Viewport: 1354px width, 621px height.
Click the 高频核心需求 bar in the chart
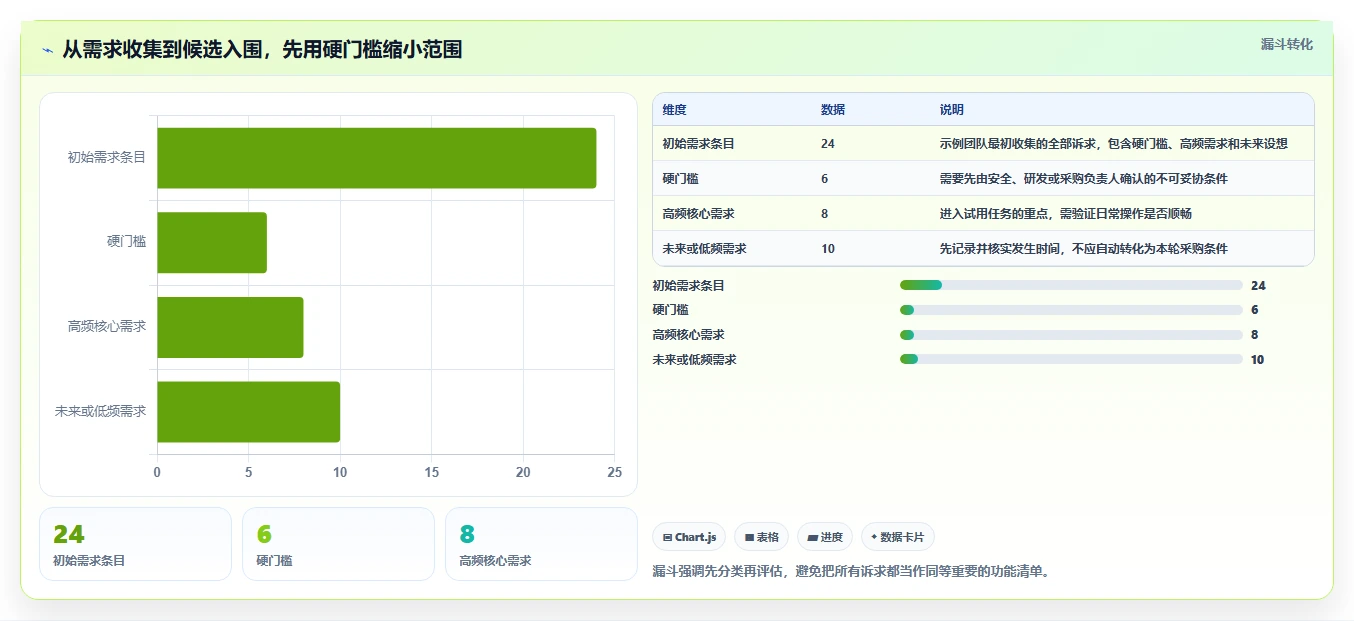tap(230, 327)
